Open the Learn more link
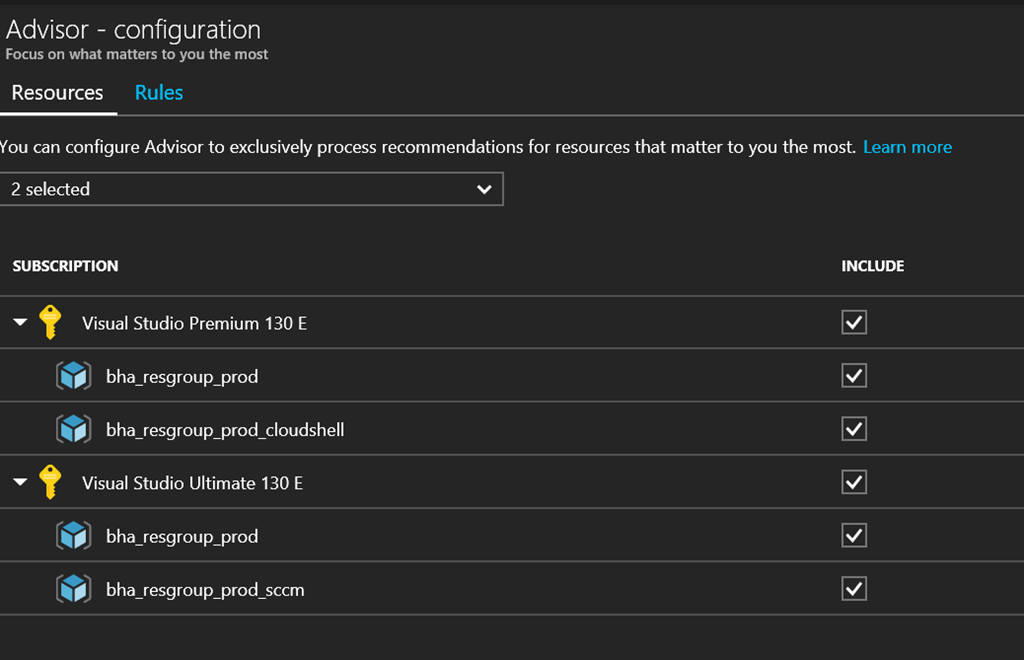 tap(907, 147)
